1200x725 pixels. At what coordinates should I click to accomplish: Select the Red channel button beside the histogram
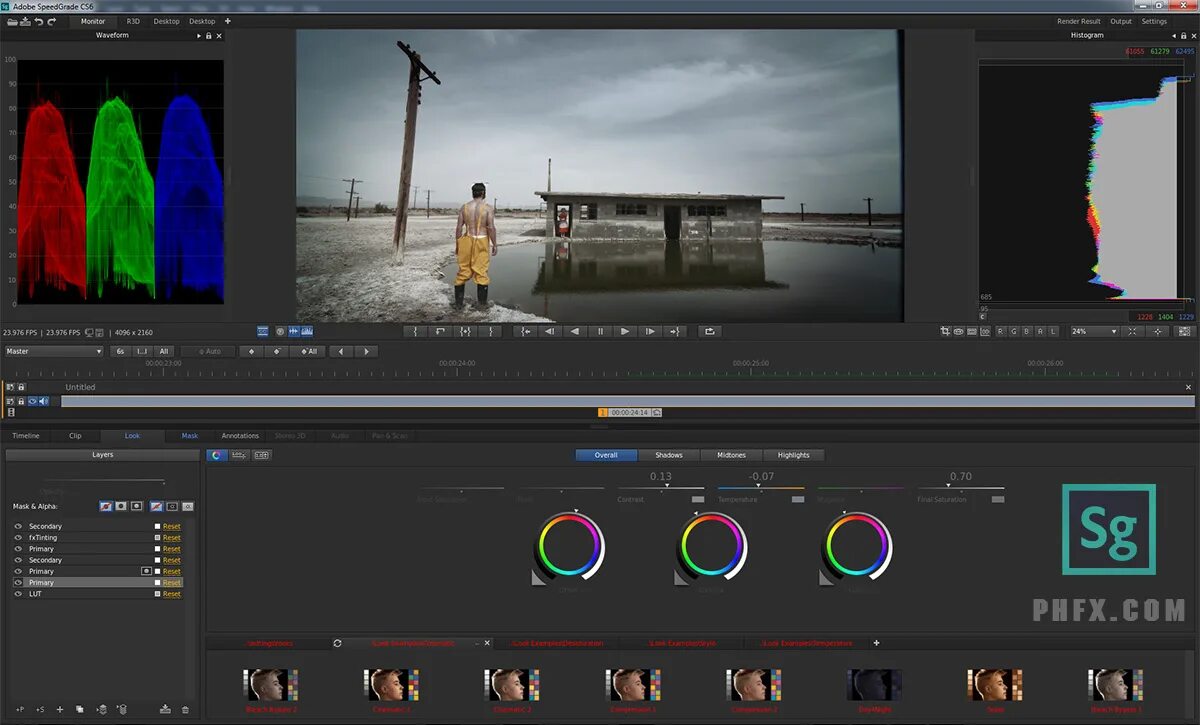pyautogui.click(x=1001, y=332)
